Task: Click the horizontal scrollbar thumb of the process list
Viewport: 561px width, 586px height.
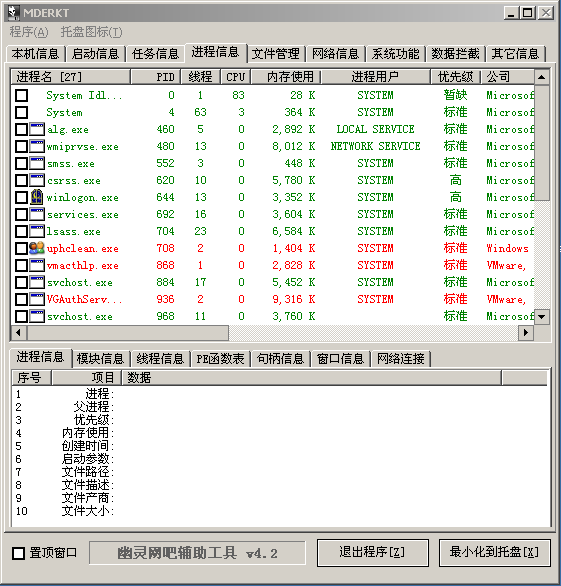Action: point(128,332)
